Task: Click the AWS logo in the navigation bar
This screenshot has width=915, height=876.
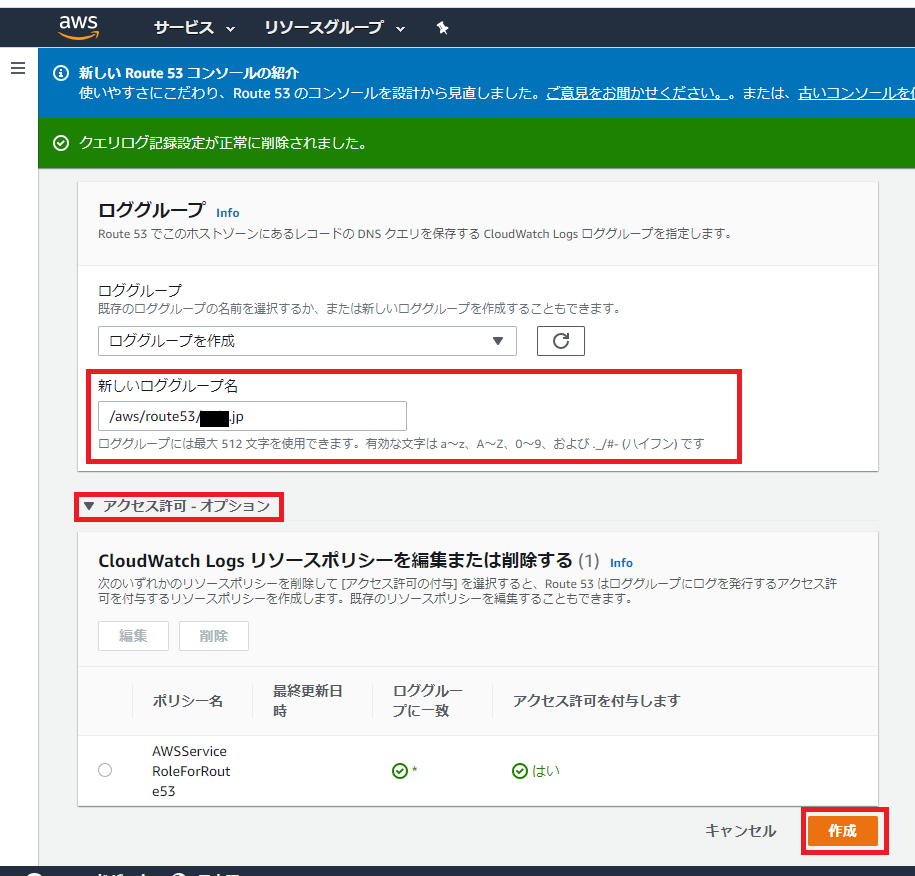Action: (78, 27)
